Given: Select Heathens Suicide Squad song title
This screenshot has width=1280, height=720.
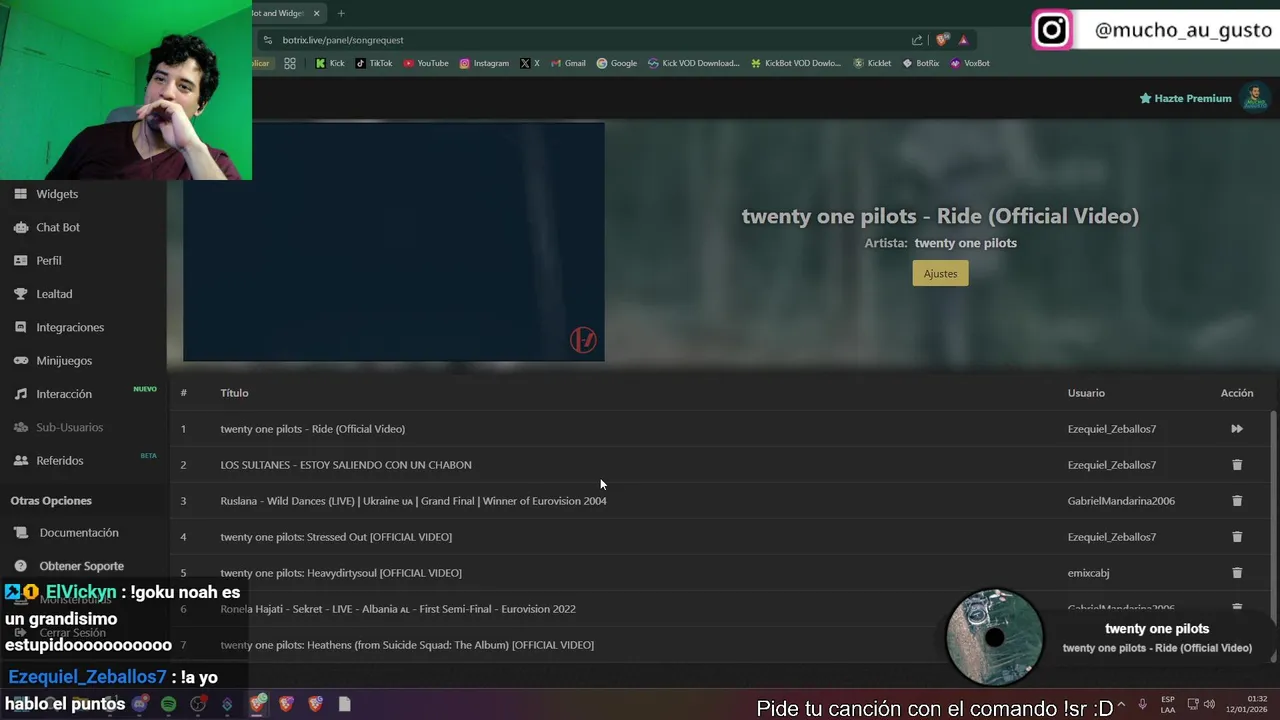Looking at the screenshot, I should point(407,645).
